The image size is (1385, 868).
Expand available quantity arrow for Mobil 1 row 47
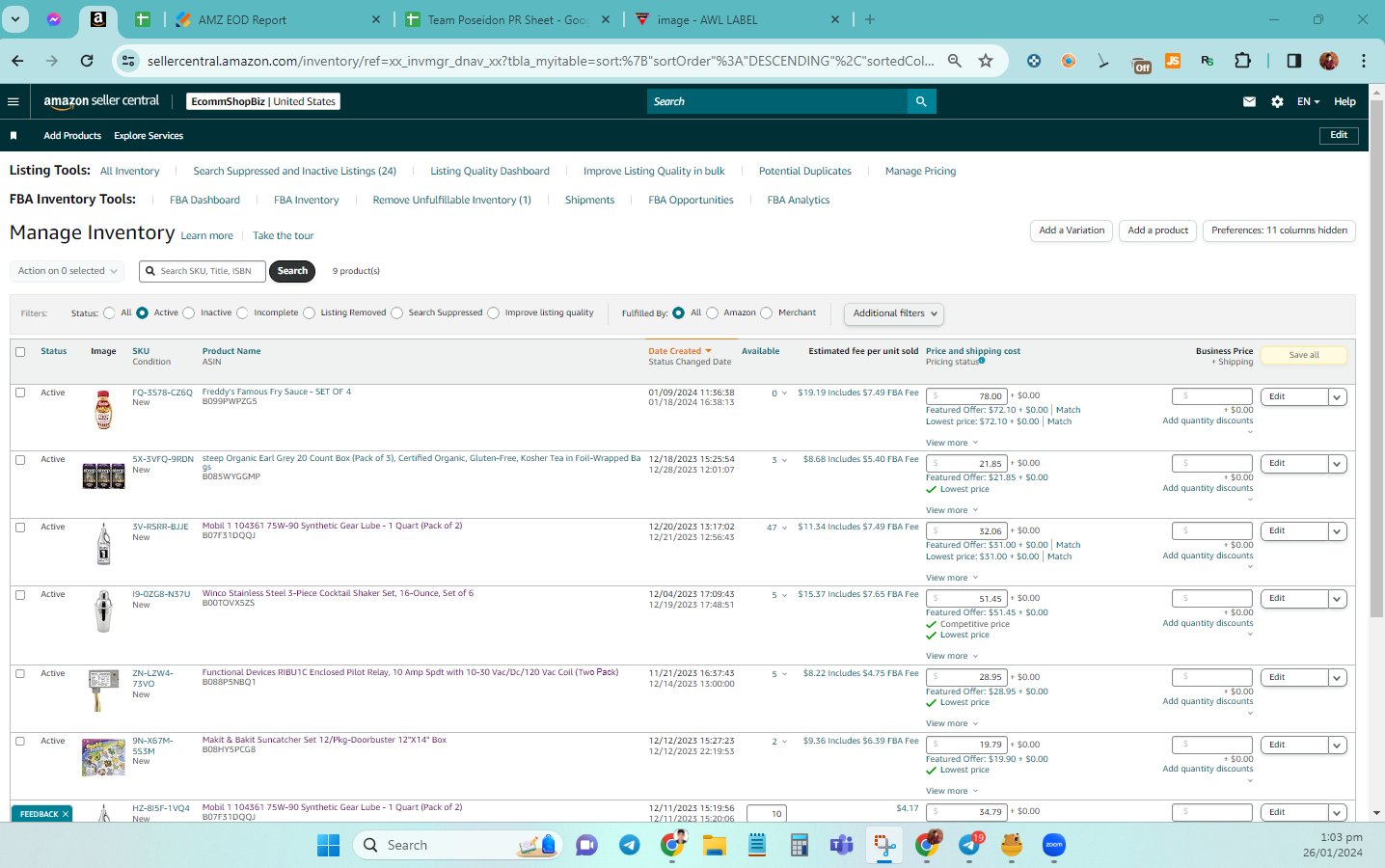pyautogui.click(x=784, y=528)
